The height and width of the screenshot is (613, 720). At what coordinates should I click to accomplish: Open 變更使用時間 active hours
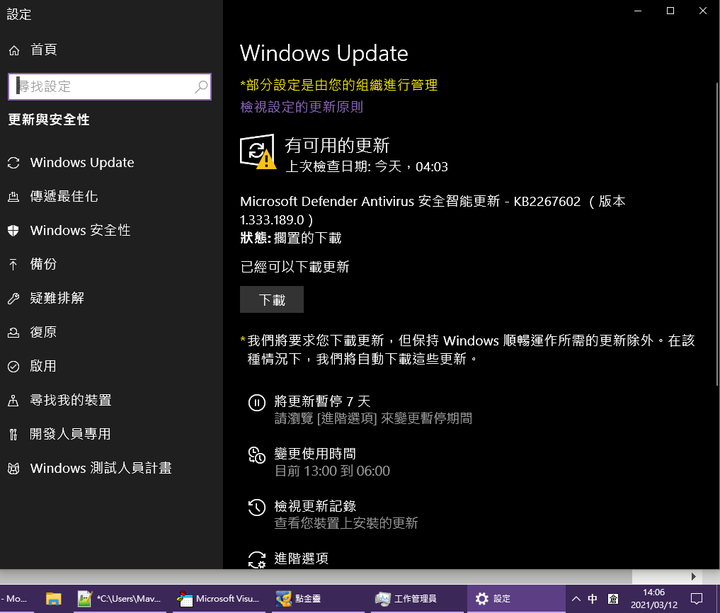(x=315, y=454)
